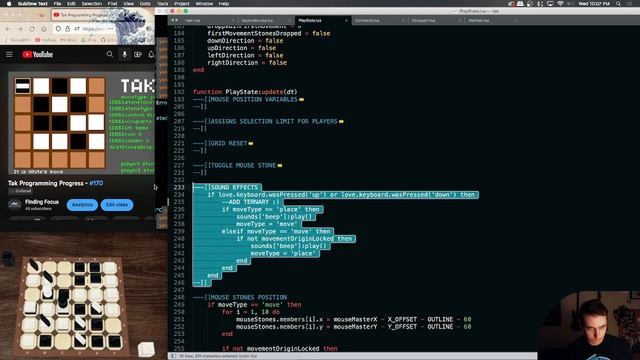Close the PlayState.lua tab

[x=346, y=20]
